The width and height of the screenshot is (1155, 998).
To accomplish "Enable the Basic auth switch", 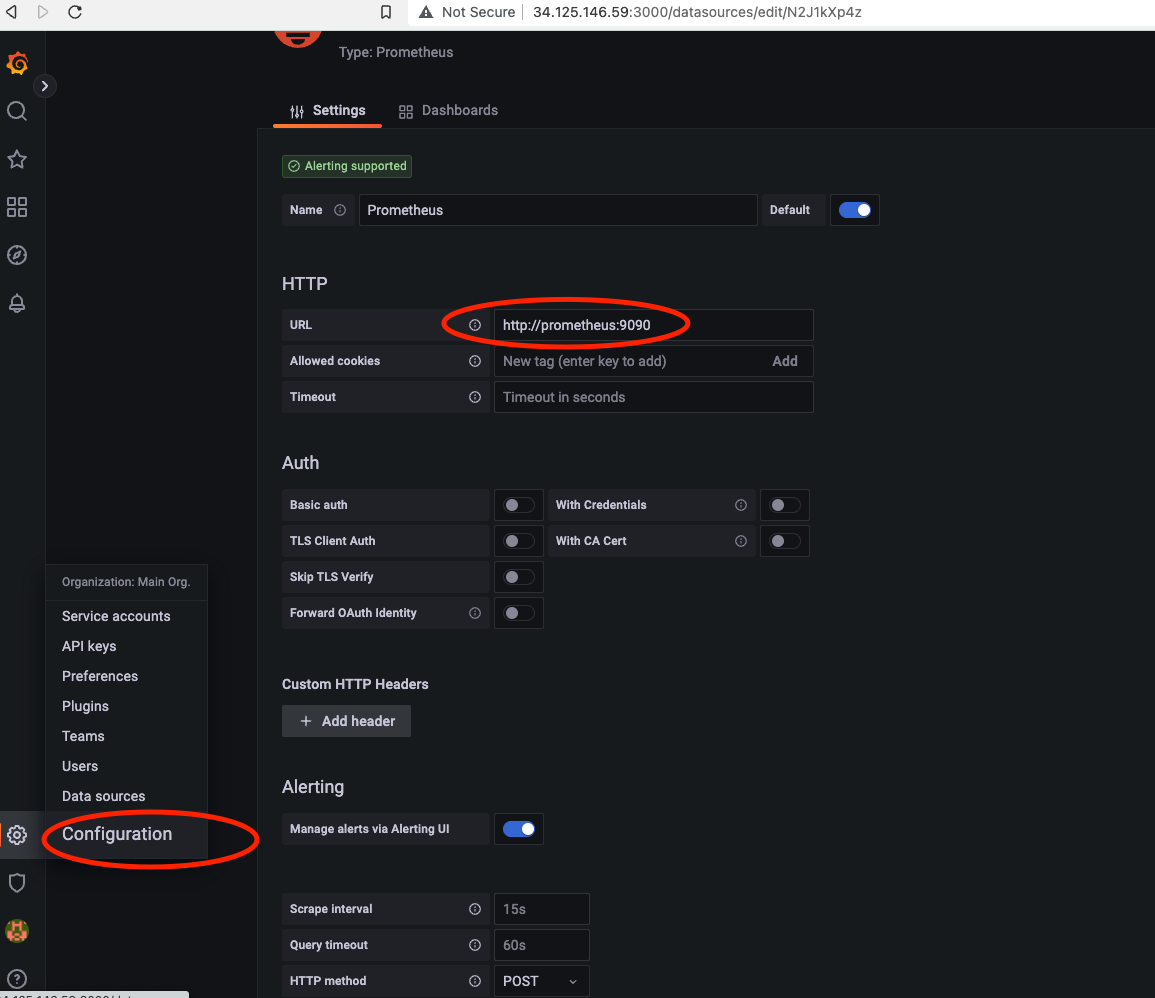I will (x=519, y=505).
